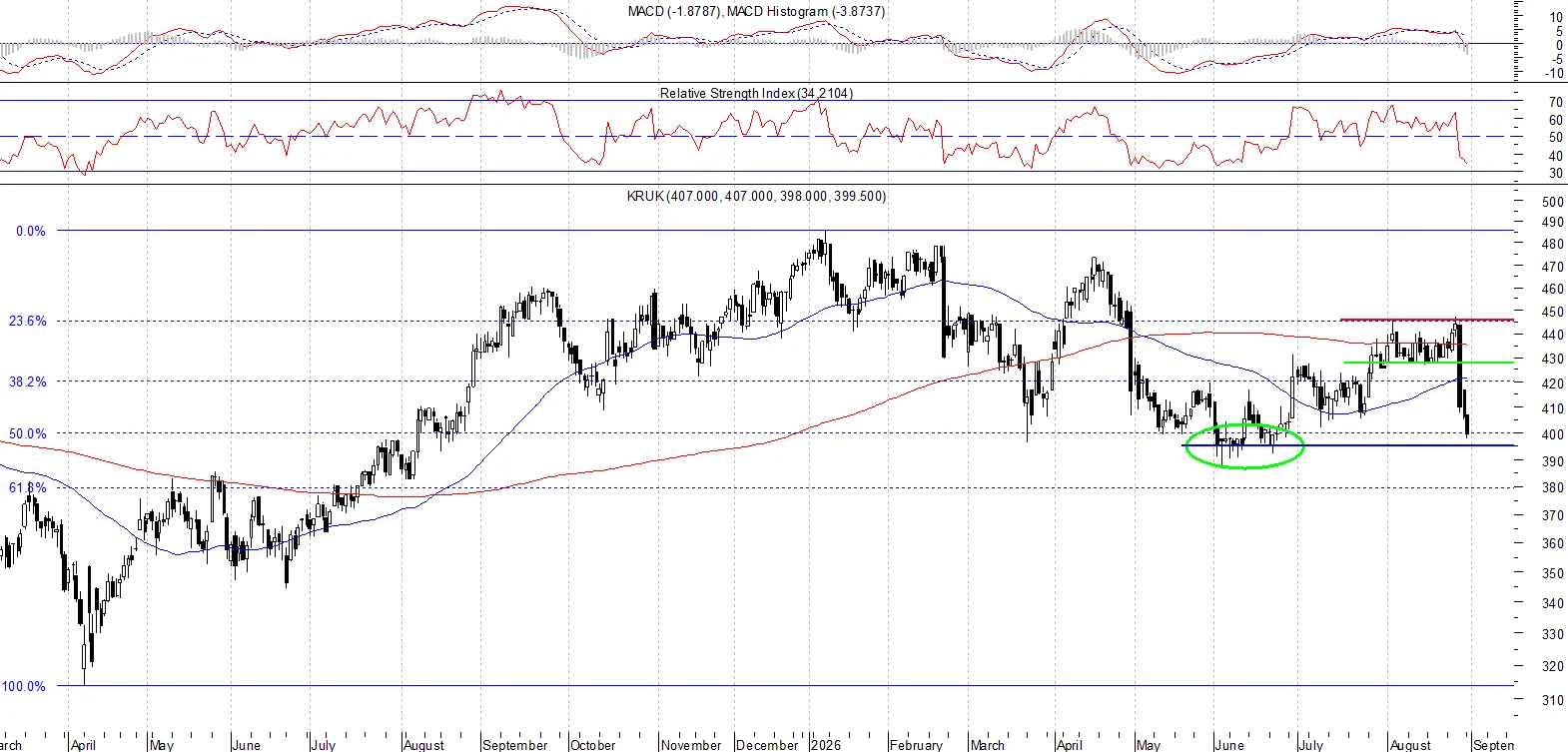The image size is (1568, 752).
Task: Click the 350 value on the price axis
Action: [x=1553, y=573]
